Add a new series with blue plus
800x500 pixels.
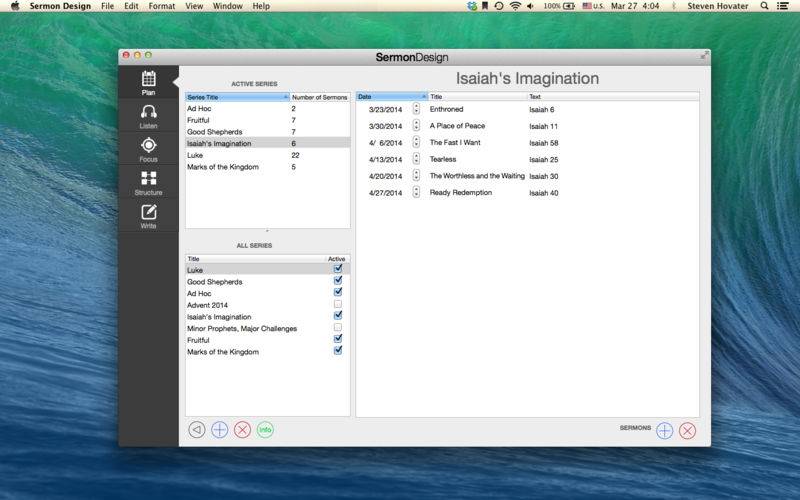(219, 430)
